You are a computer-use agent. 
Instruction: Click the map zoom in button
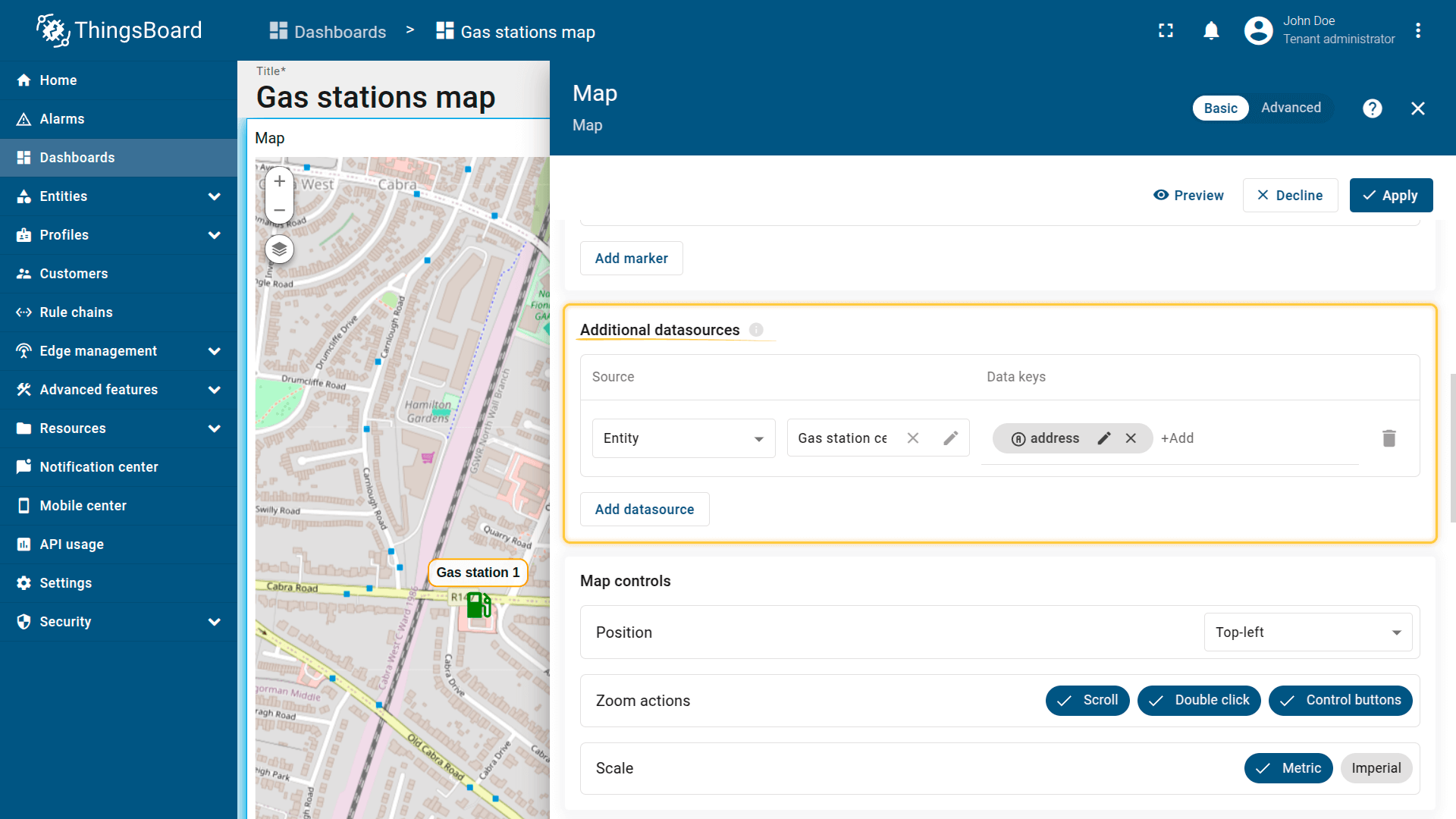pos(279,181)
